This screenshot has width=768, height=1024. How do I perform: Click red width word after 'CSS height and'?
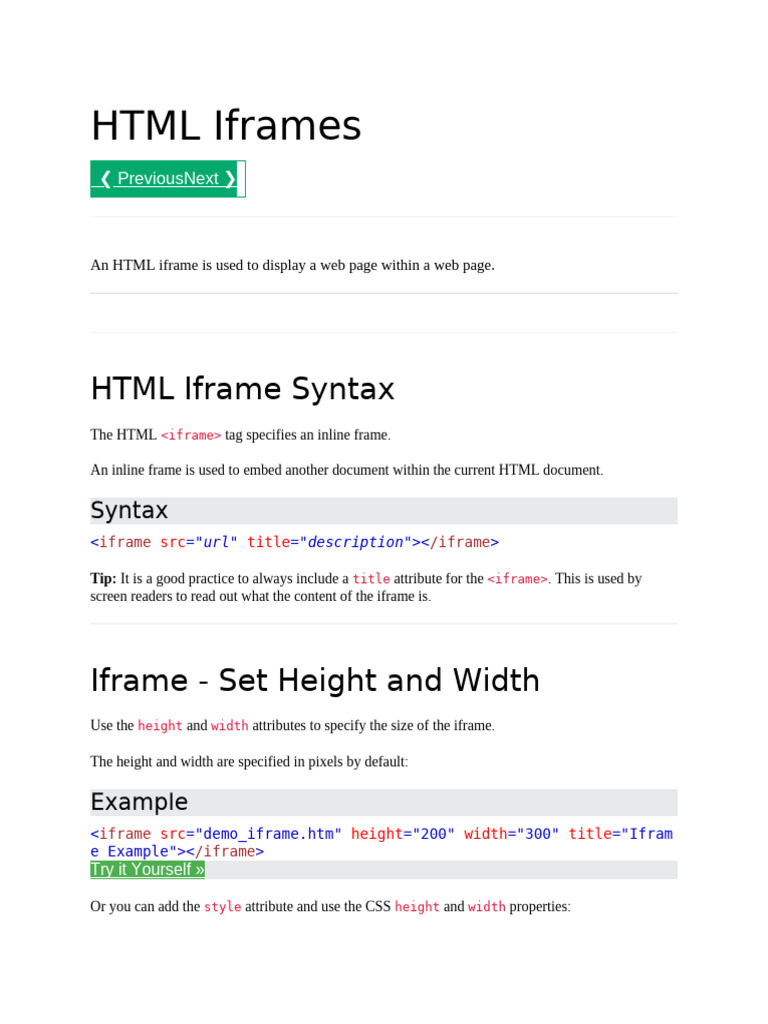pos(487,907)
